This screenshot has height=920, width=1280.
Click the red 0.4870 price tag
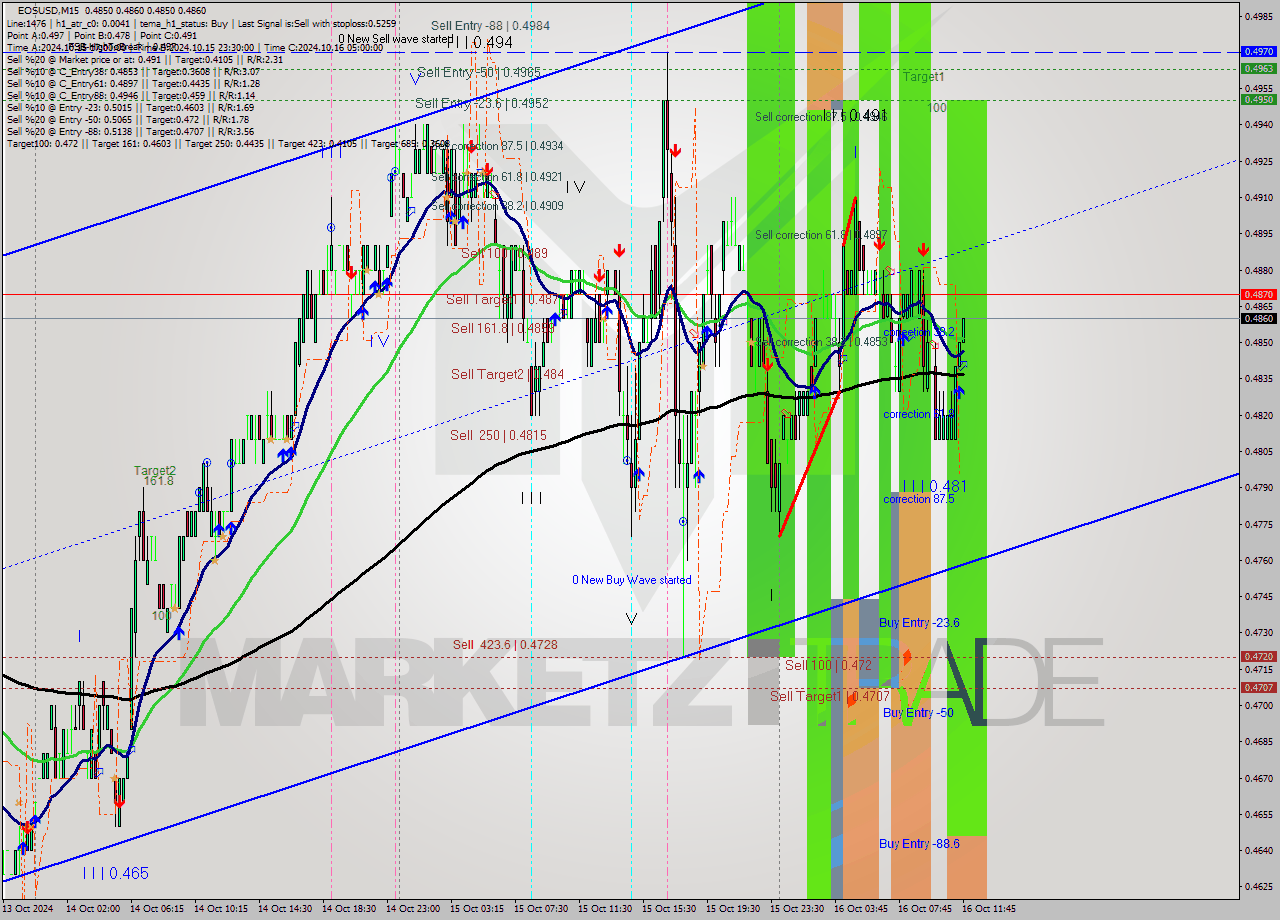[x=1258, y=294]
